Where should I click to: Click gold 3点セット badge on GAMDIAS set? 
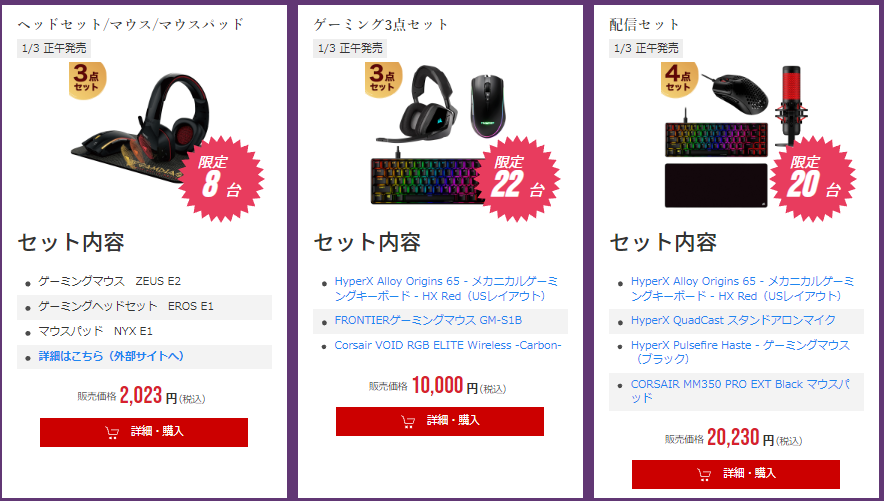[x=87, y=80]
